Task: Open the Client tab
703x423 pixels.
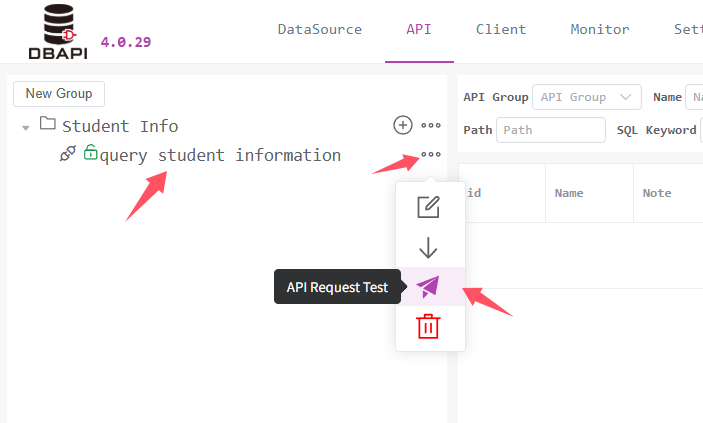Action: point(501,30)
